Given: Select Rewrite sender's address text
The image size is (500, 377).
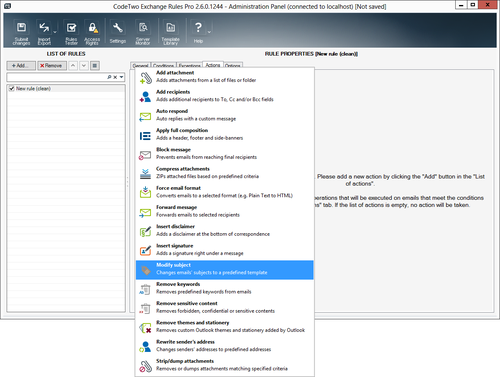Looking at the screenshot, I should 185,342.
